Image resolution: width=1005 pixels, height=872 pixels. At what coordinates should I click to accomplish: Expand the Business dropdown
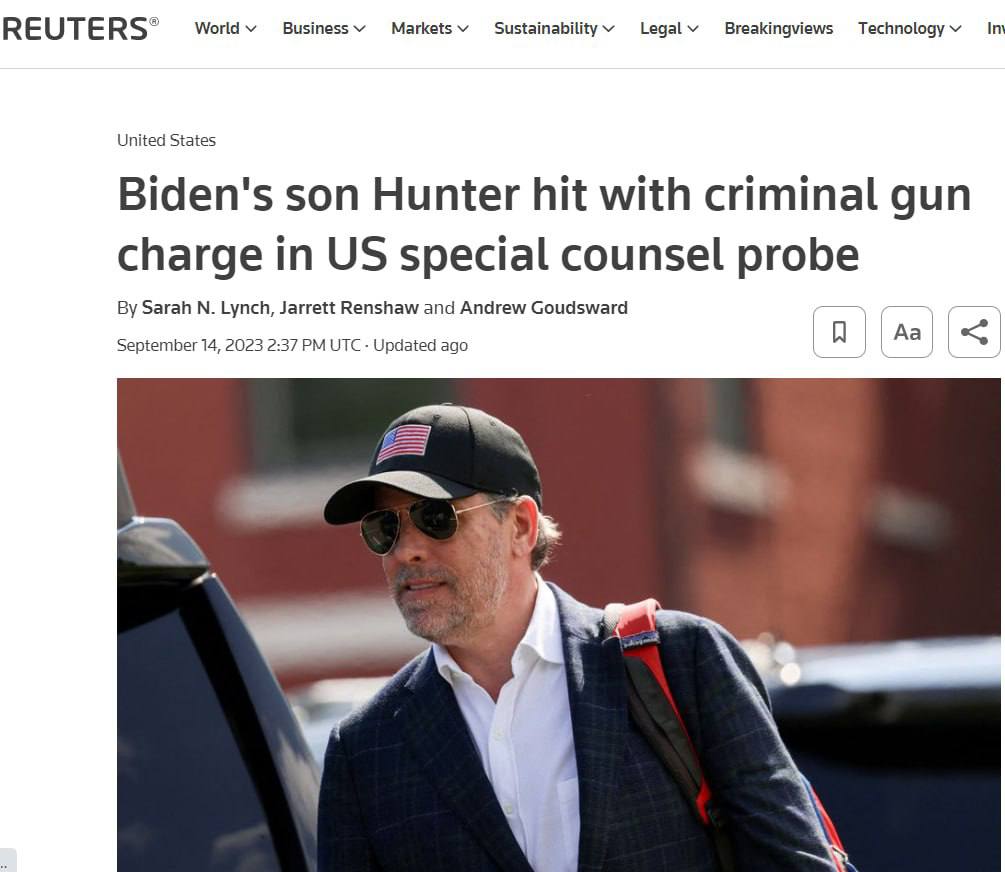point(324,28)
